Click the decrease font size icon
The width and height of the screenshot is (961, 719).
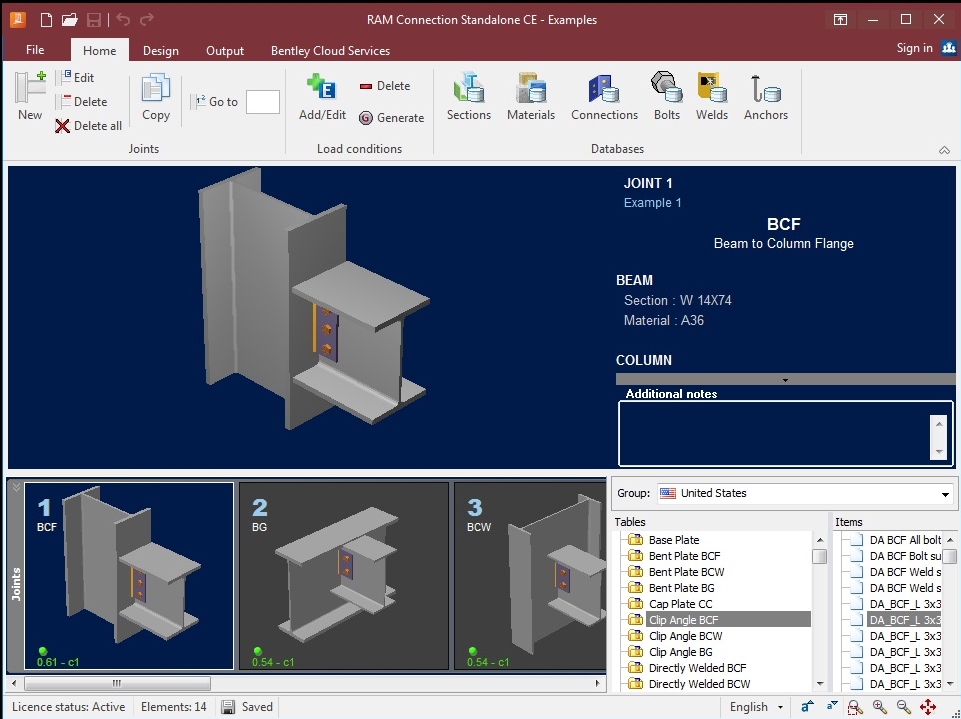point(831,707)
